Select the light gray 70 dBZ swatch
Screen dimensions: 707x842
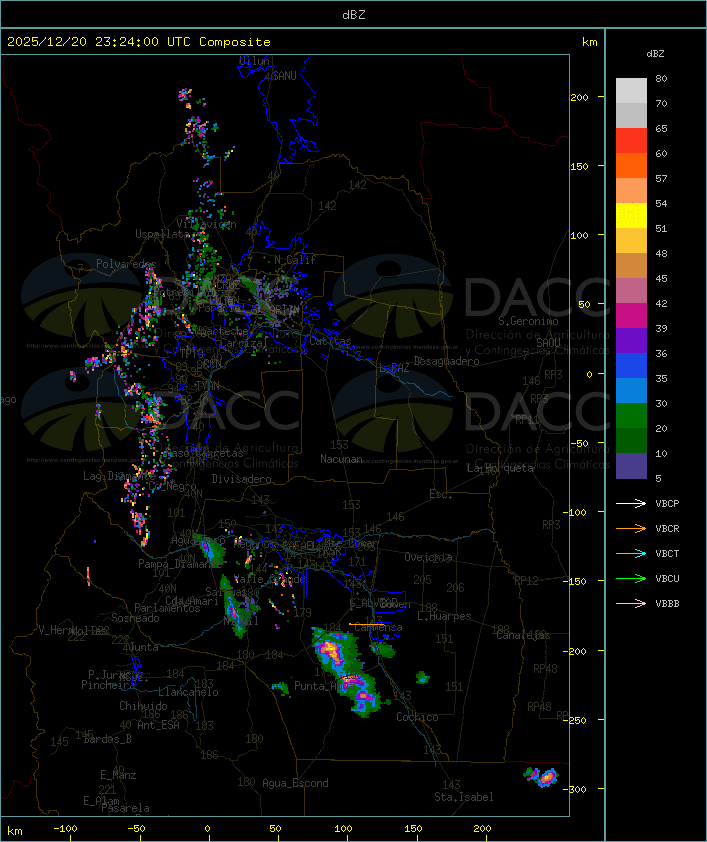[631, 91]
